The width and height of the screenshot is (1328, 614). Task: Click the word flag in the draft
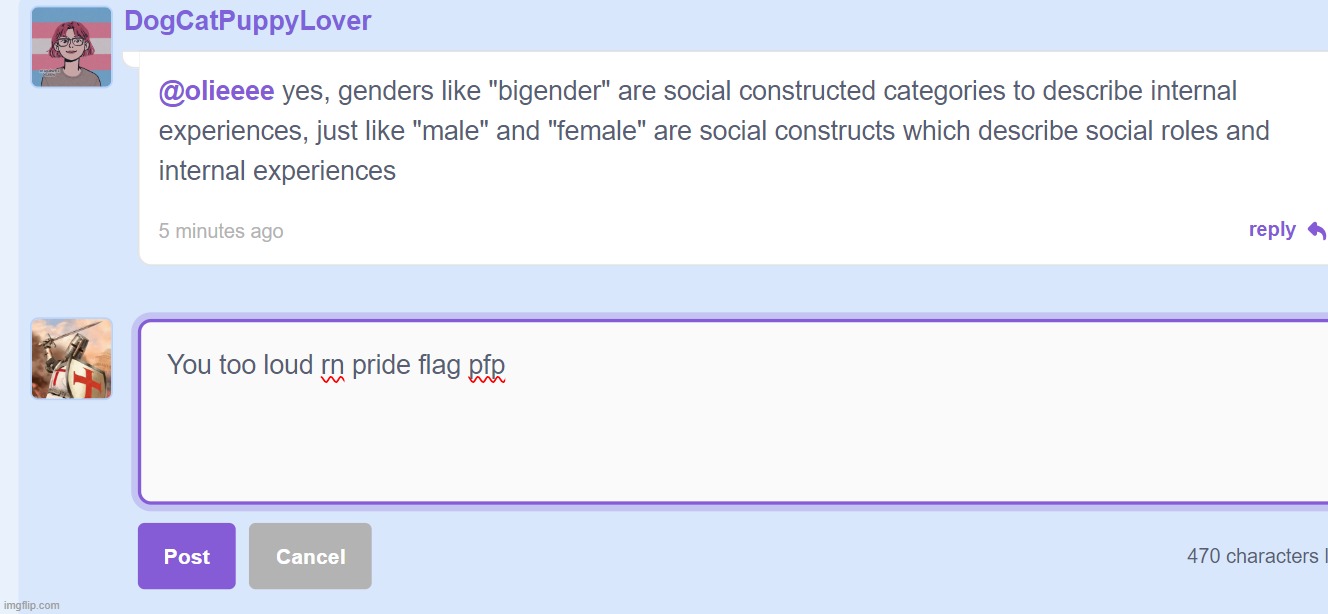point(439,366)
